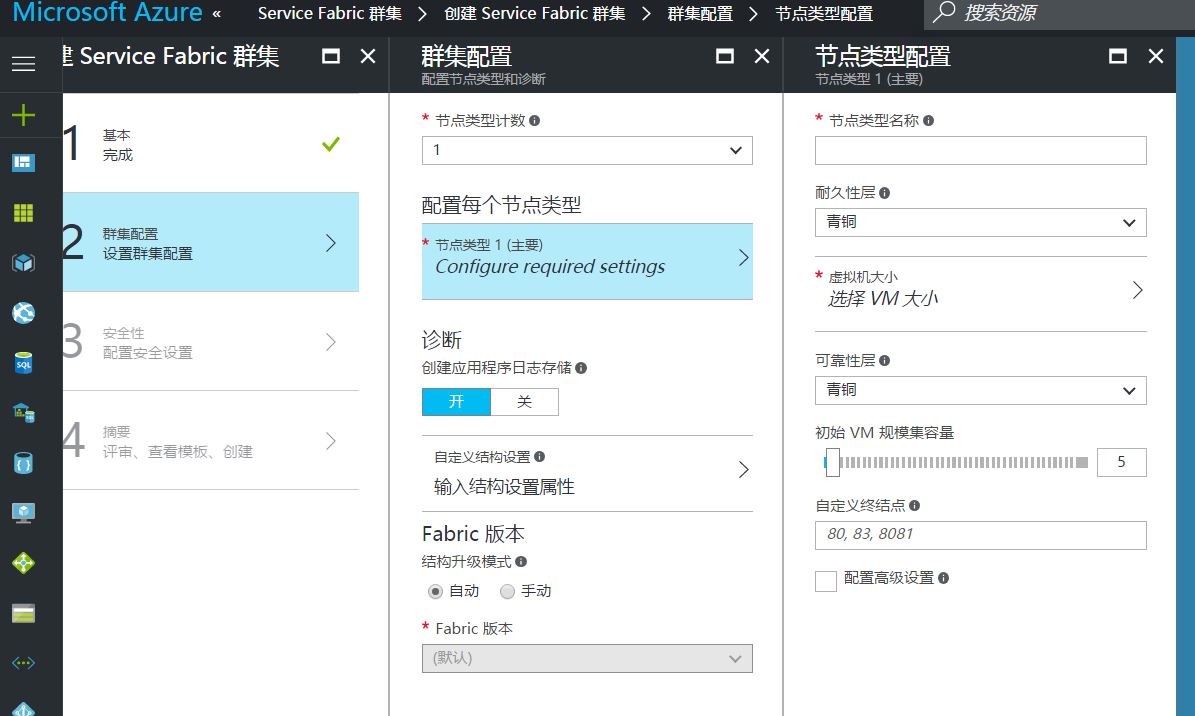Click the green plus New resource icon
This screenshot has height=716, width=1195.
pos(24,115)
